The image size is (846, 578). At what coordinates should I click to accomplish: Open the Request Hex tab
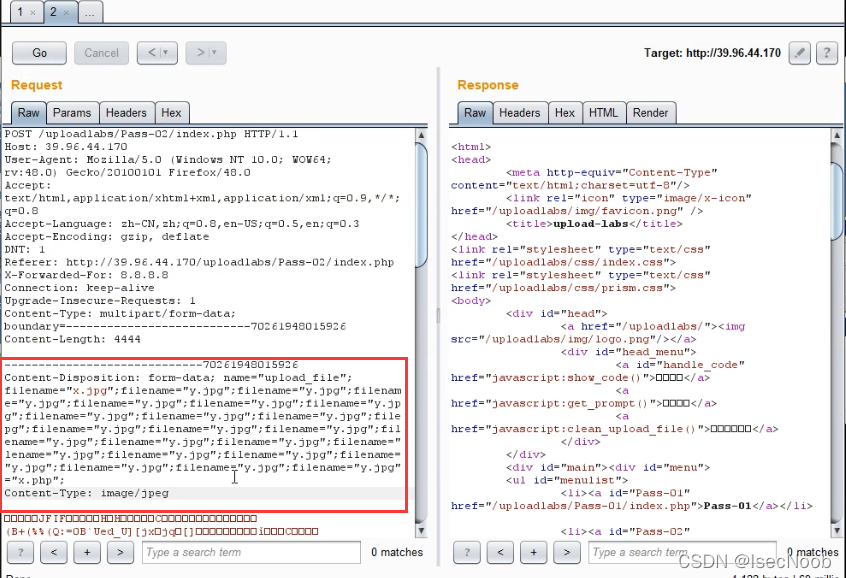171,113
